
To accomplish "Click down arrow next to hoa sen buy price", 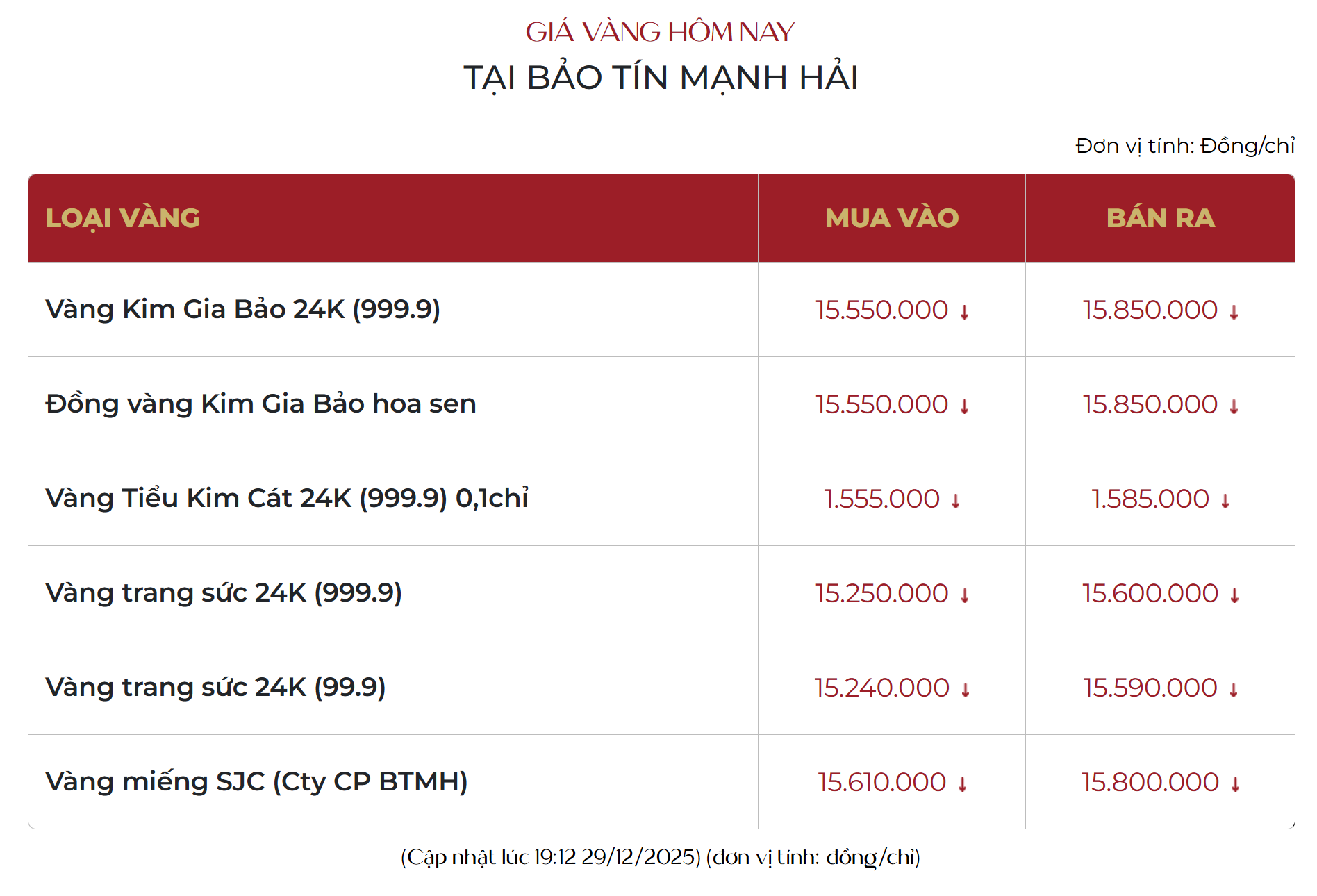I will pos(964,407).
